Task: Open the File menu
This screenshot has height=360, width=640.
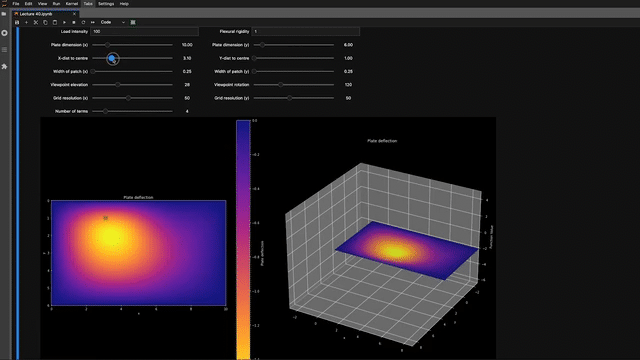Action: point(16,4)
